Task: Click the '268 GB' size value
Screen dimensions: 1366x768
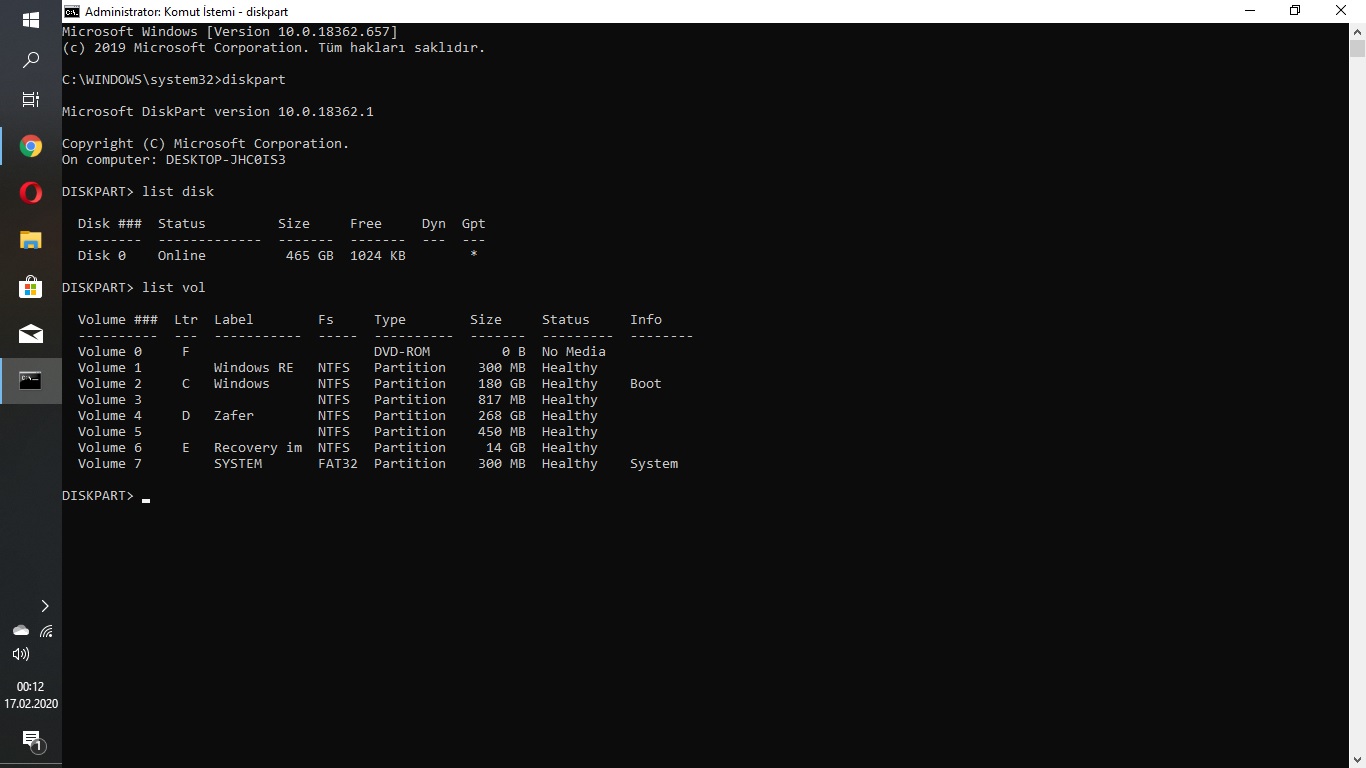Action: 502,415
